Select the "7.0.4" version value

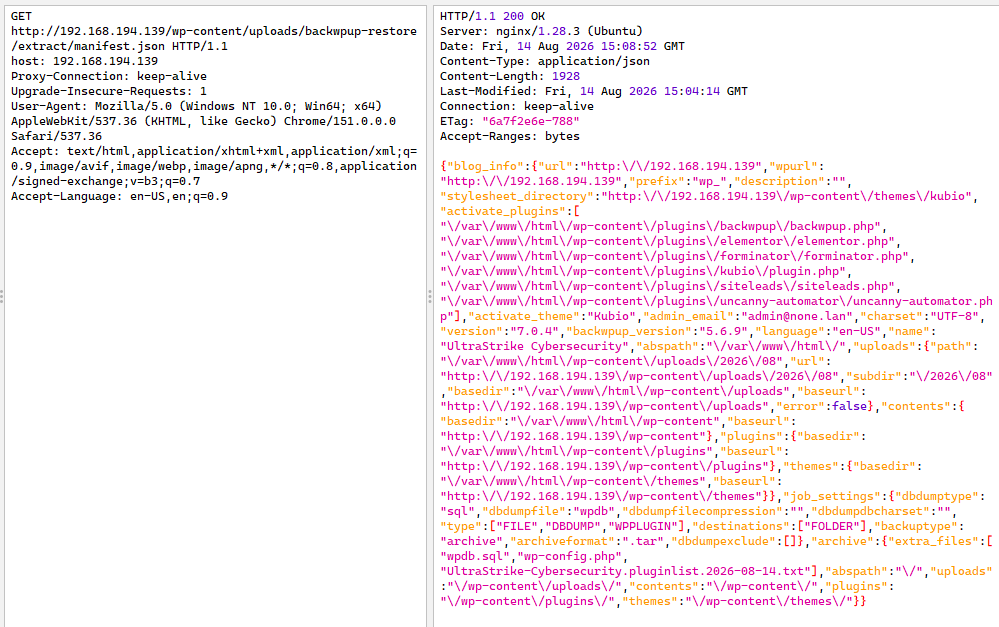(534, 331)
